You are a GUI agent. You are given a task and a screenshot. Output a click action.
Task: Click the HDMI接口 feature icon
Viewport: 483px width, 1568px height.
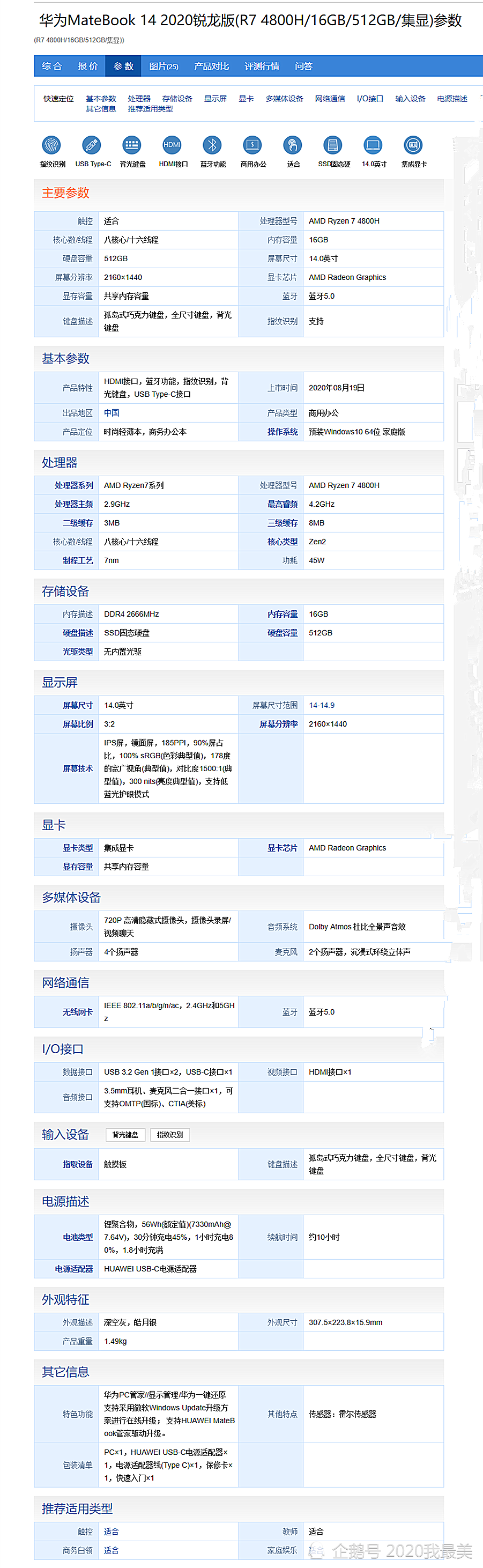[x=172, y=145]
